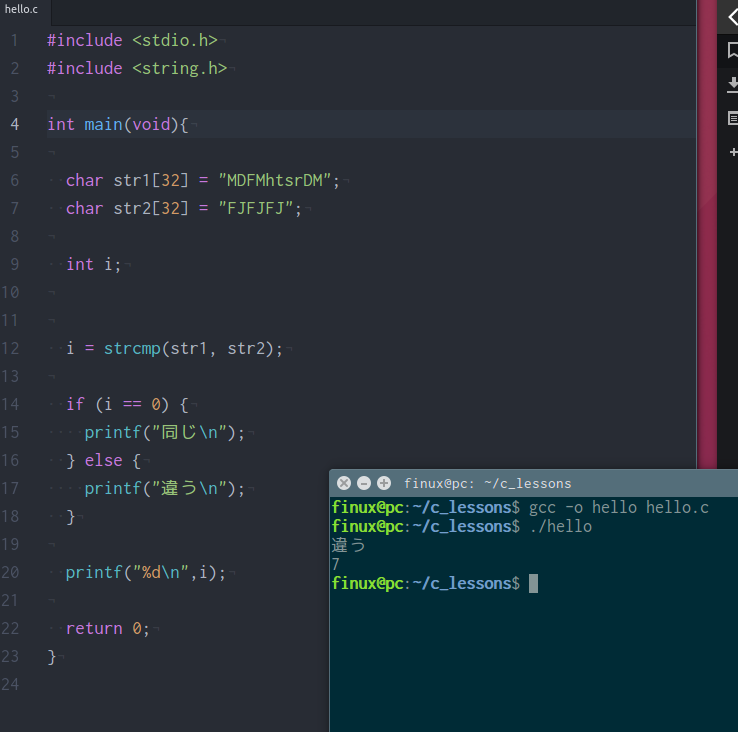Click 'str1[32]' in the char declaration

click(x=151, y=180)
